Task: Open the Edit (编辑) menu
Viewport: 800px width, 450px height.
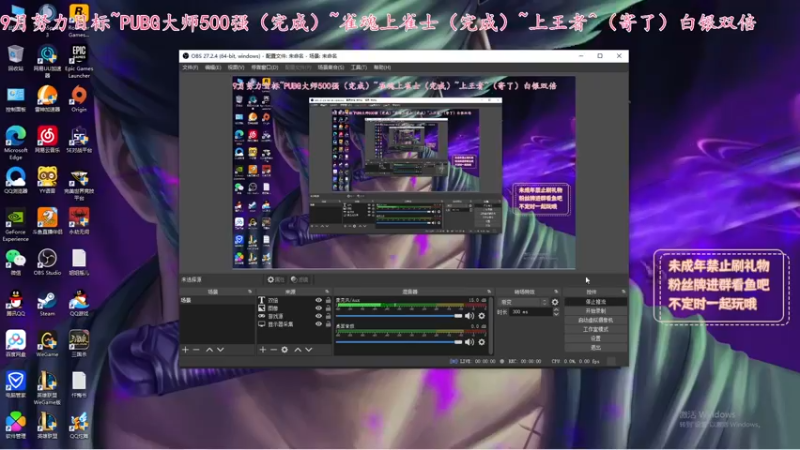Action: 213,67
